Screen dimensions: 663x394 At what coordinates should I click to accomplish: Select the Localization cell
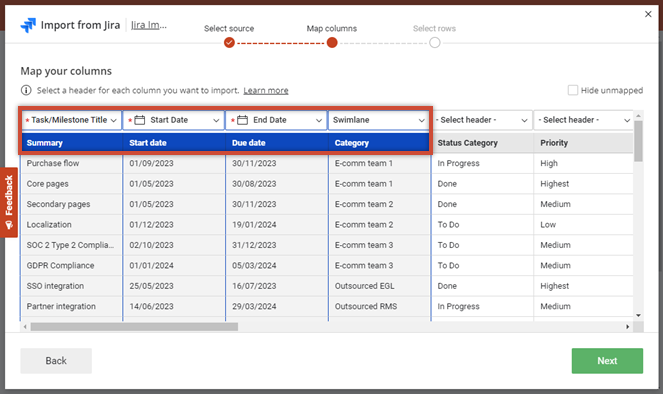pos(71,224)
